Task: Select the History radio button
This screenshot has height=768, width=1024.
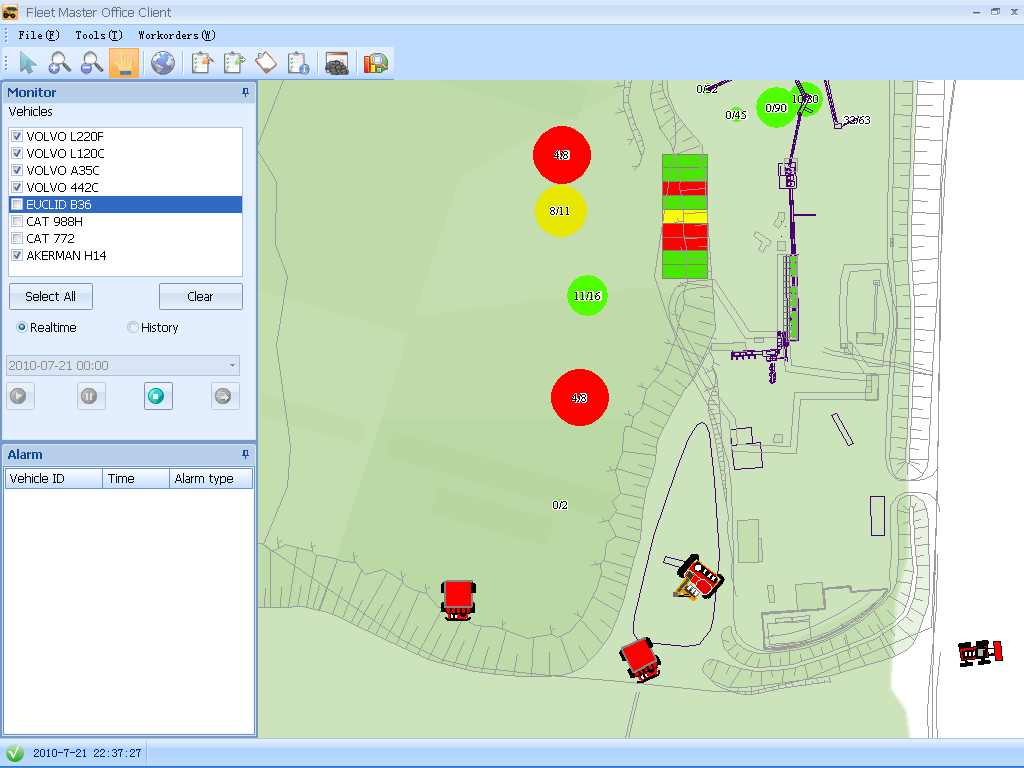Action: [133, 327]
